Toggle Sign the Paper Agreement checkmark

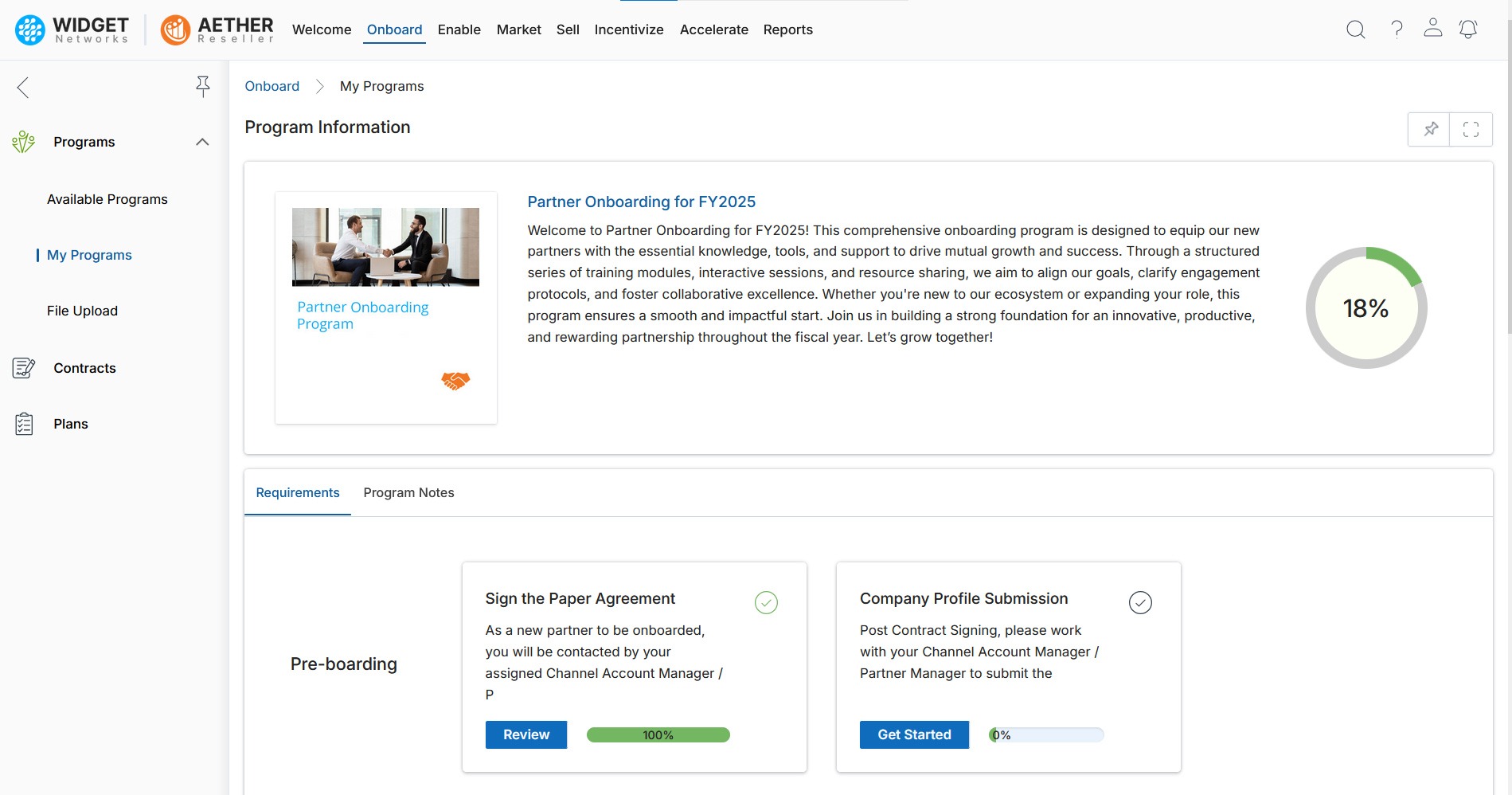766,602
